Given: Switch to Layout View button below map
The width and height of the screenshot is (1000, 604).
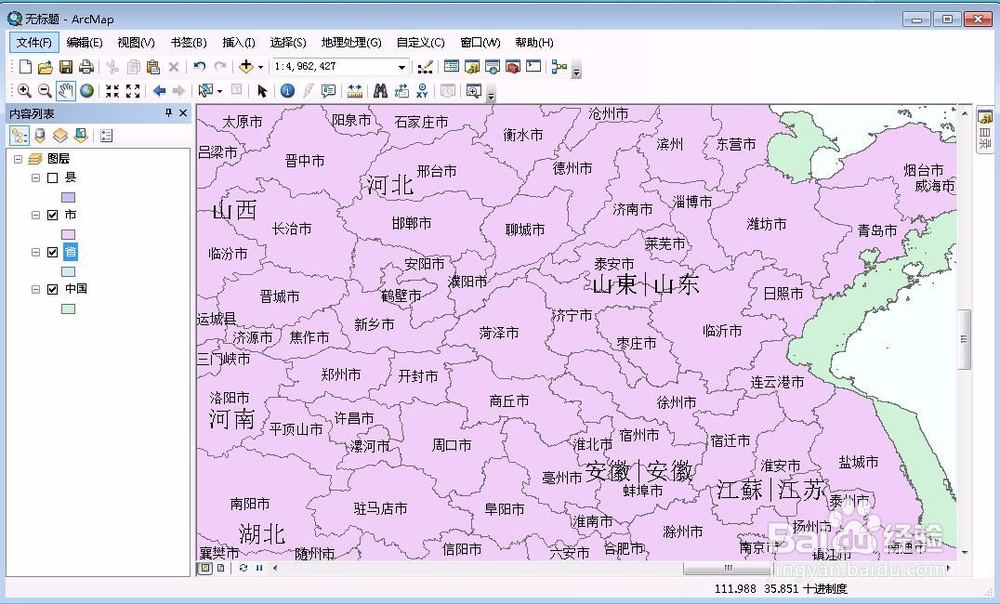Looking at the screenshot, I should tap(219, 568).
